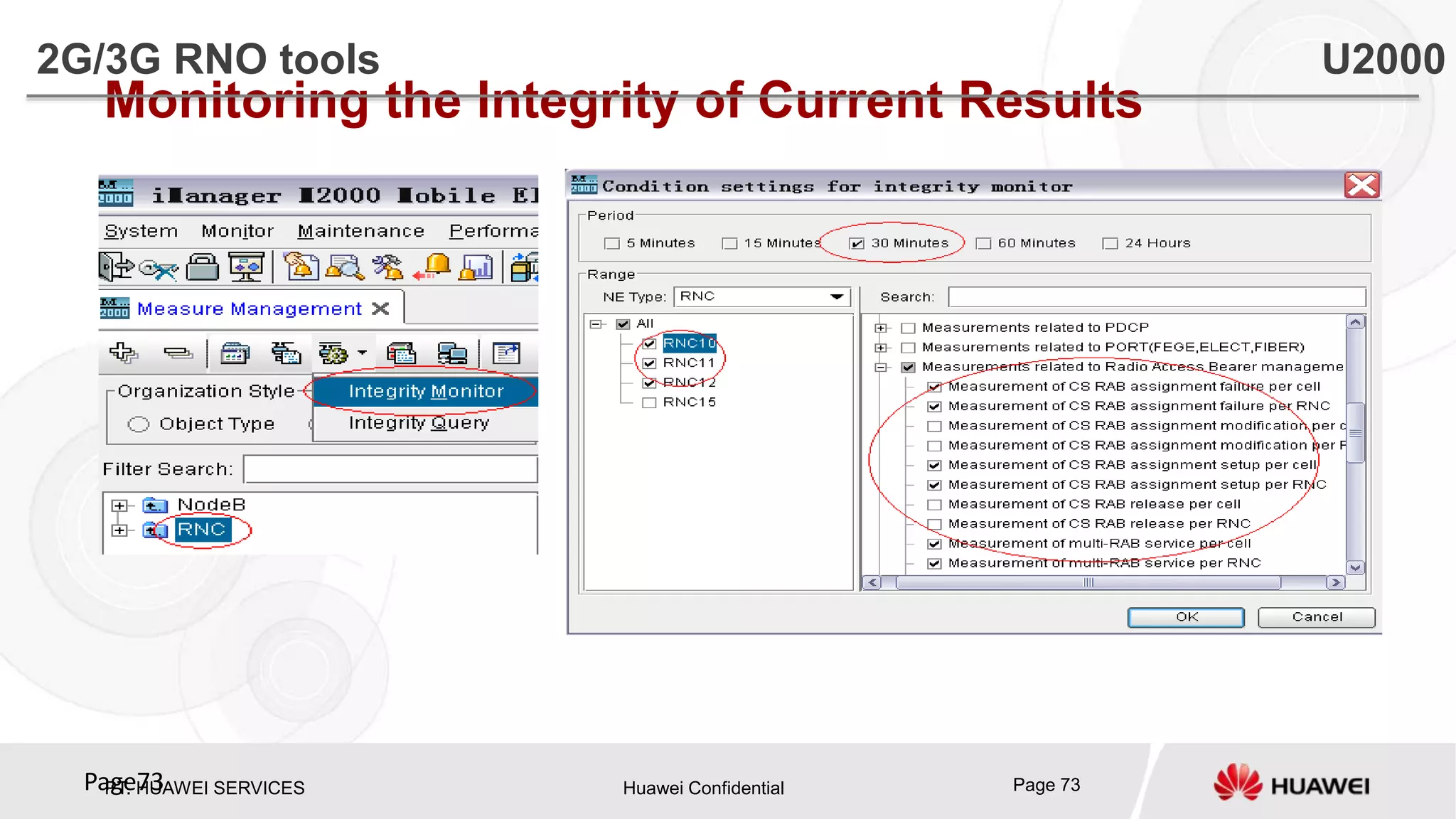Check CS RAB release per cell checkbox
The height and width of the screenshot is (819, 1456).
[935, 505]
